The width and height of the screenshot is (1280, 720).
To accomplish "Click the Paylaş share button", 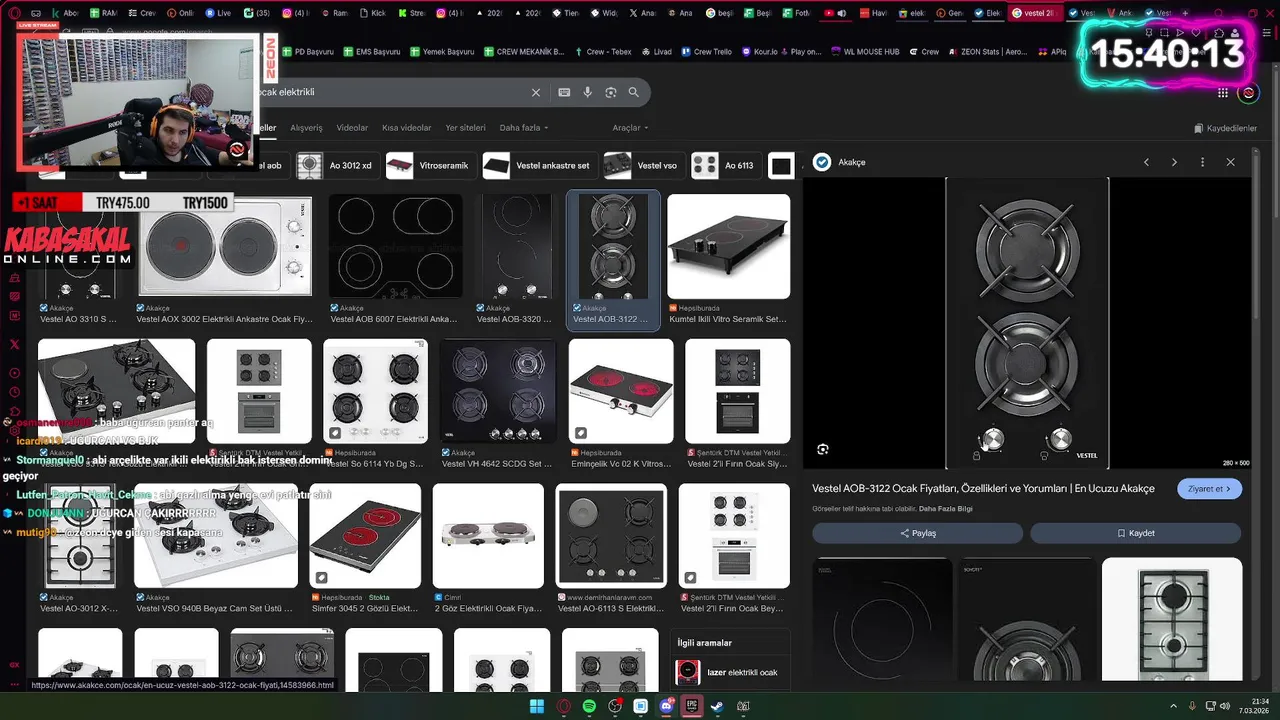I will (918, 533).
